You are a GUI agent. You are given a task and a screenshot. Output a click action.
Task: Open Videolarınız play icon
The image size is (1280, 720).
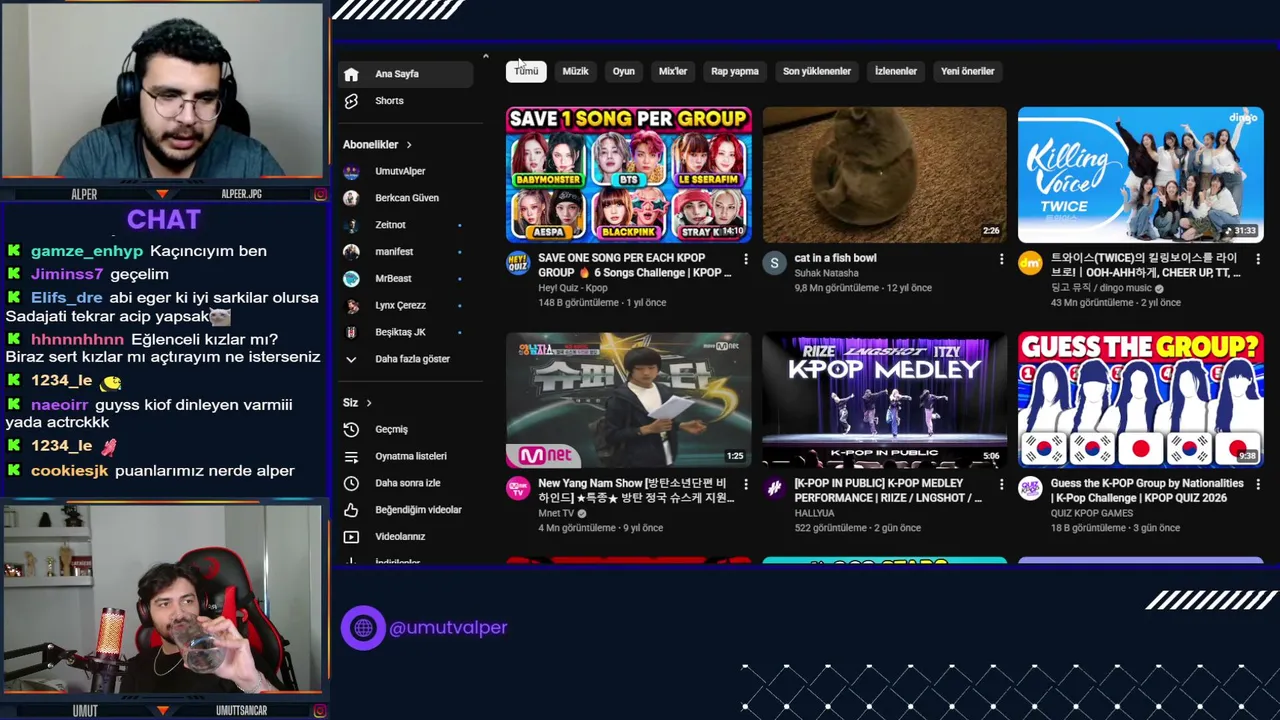pos(351,537)
